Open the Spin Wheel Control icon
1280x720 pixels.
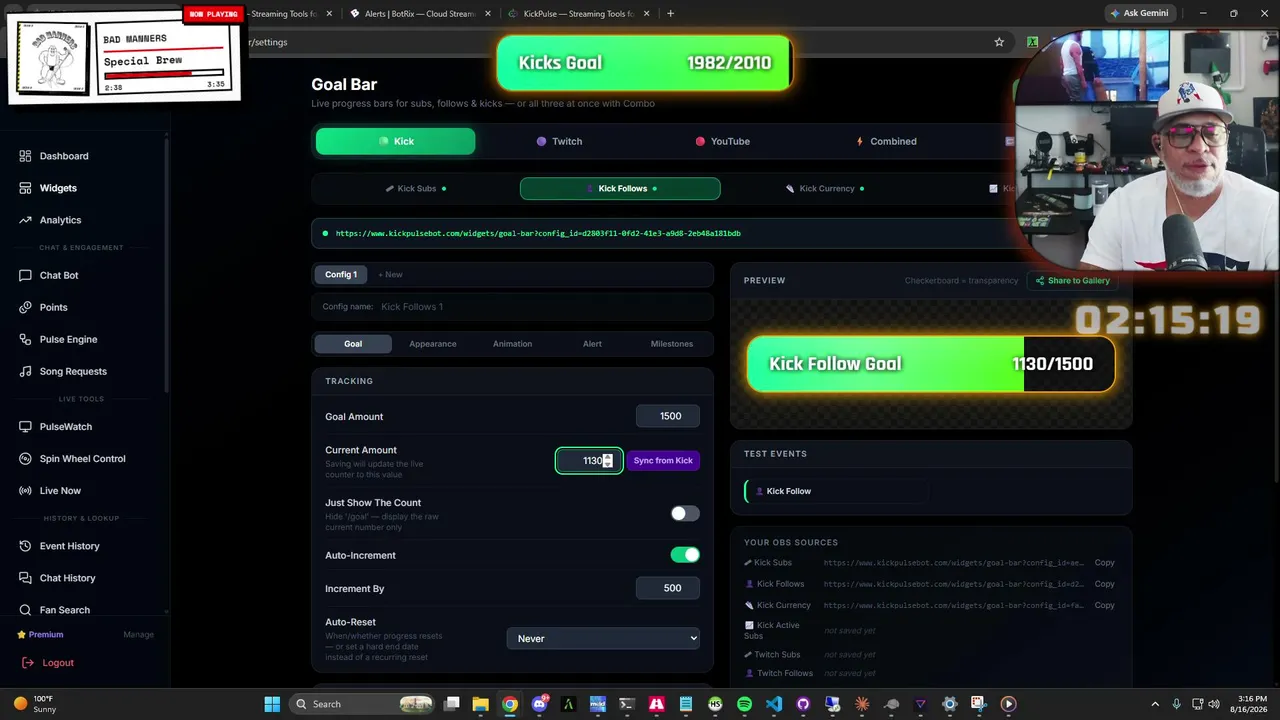coord(25,459)
